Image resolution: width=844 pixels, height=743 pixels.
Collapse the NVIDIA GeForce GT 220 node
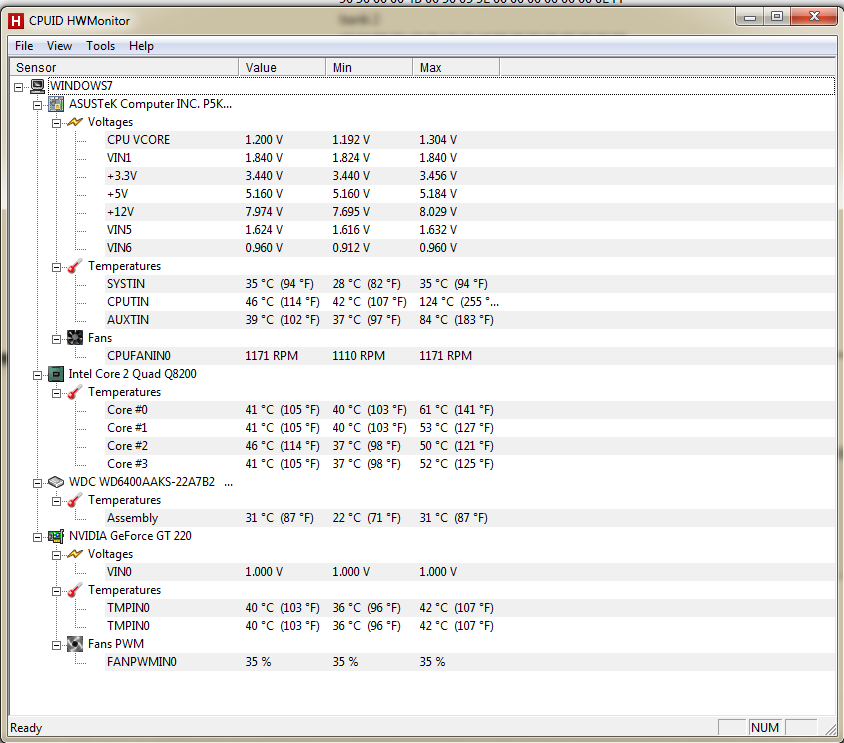[x=38, y=536]
